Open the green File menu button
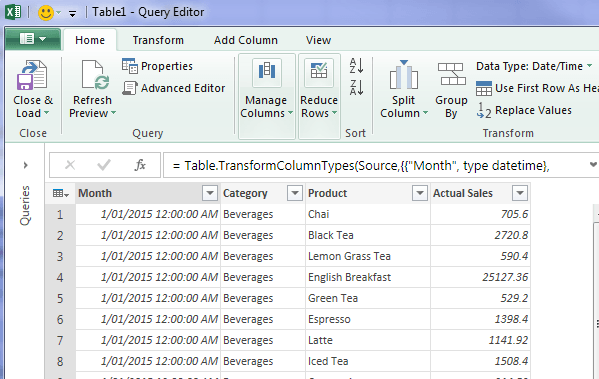The width and height of the screenshot is (599, 379). [x=33, y=39]
